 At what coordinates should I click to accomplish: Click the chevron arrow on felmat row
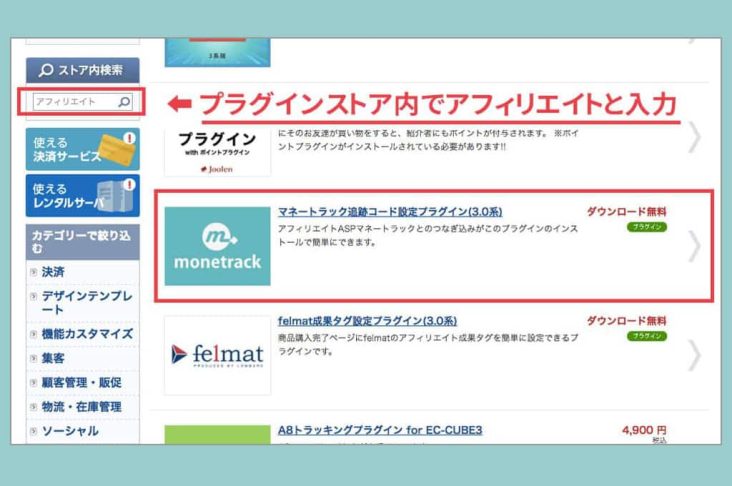pos(695,355)
